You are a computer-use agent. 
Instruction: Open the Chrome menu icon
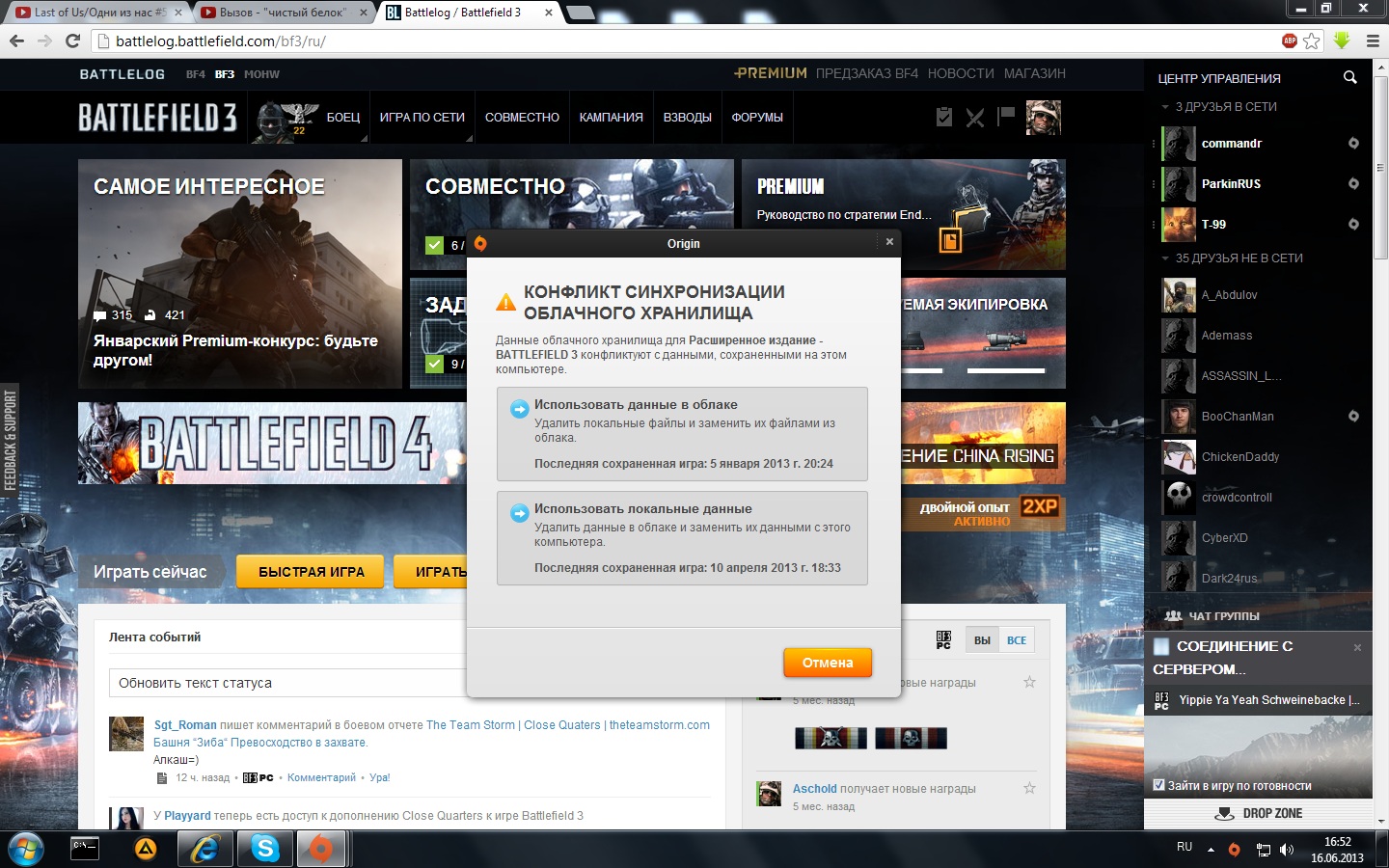point(1373,41)
